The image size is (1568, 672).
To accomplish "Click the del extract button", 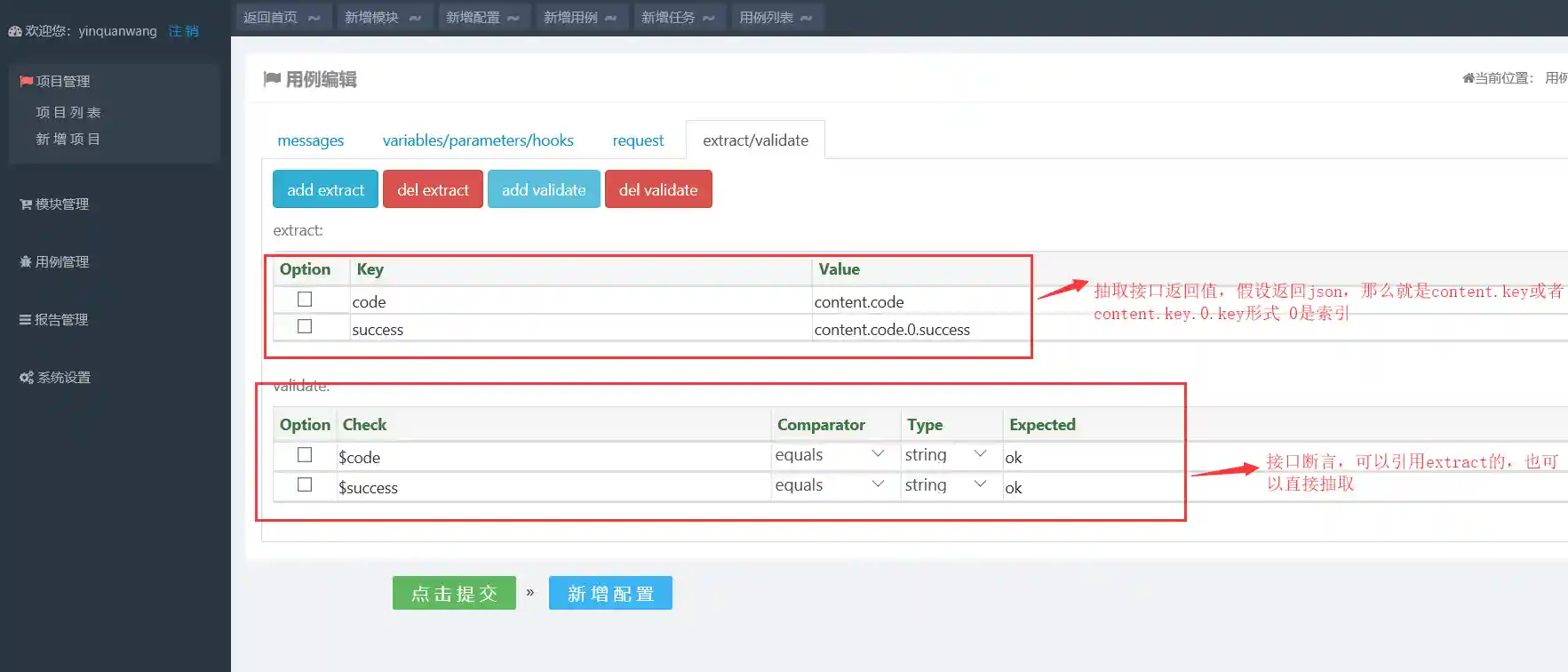I will [x=434, y=189].
